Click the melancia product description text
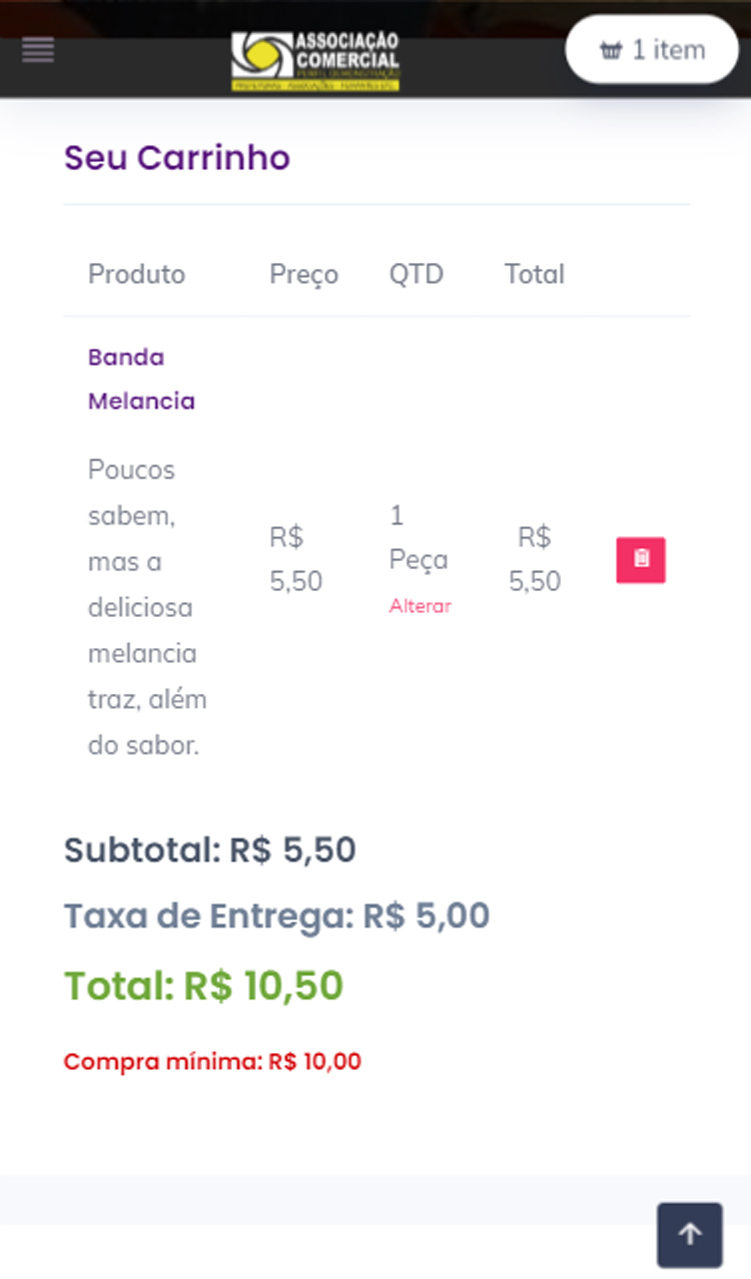Screen dimensions: 751x1279 pos(147,607)
